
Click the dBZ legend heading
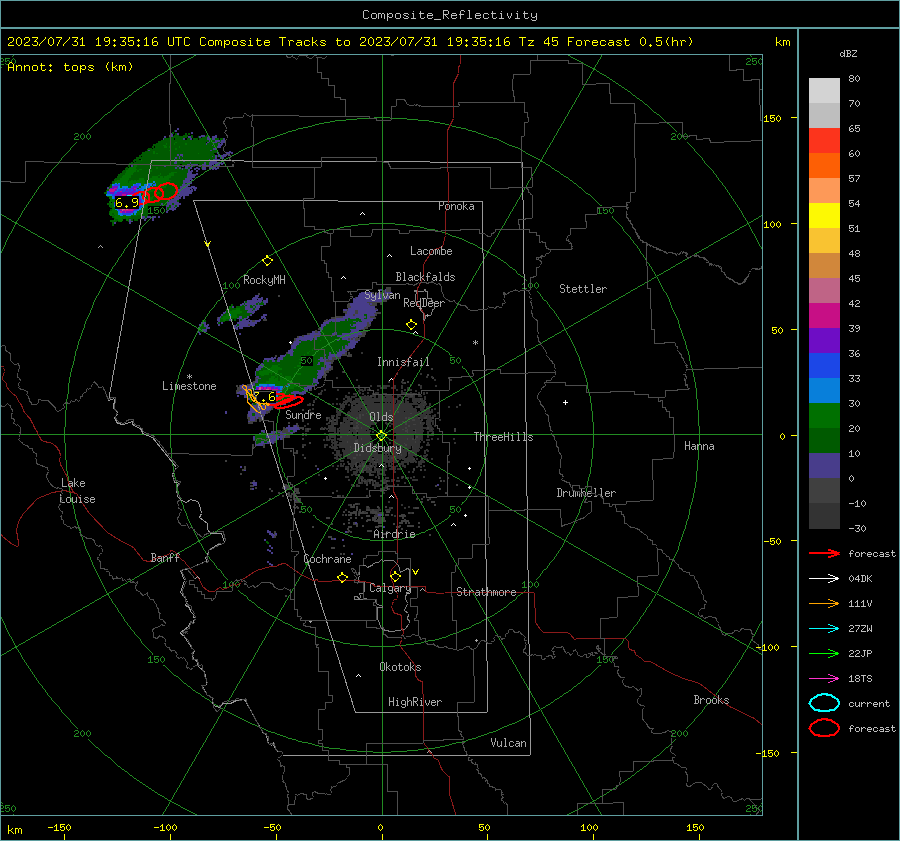pos(848,54)
